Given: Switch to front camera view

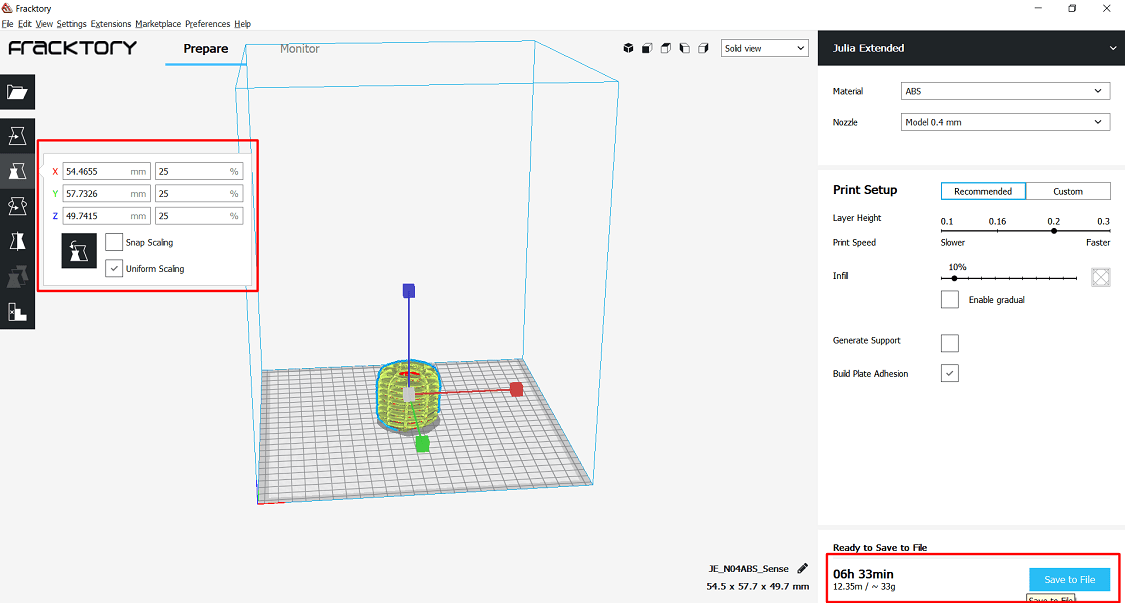Looking at the screenshot, I should click(x=647, y=48).
